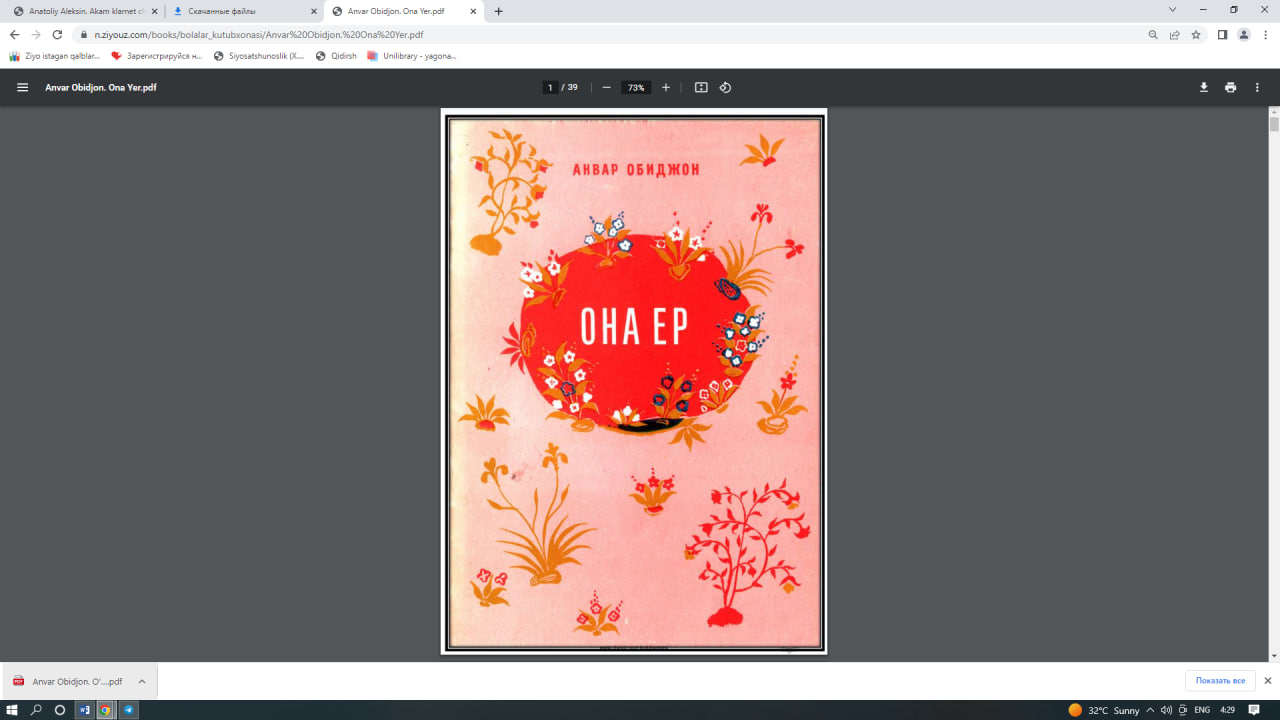Viewport: 1280px width, 720px height.
Task: Close the Скачанные файлы tab
Action: click(312, 11)
